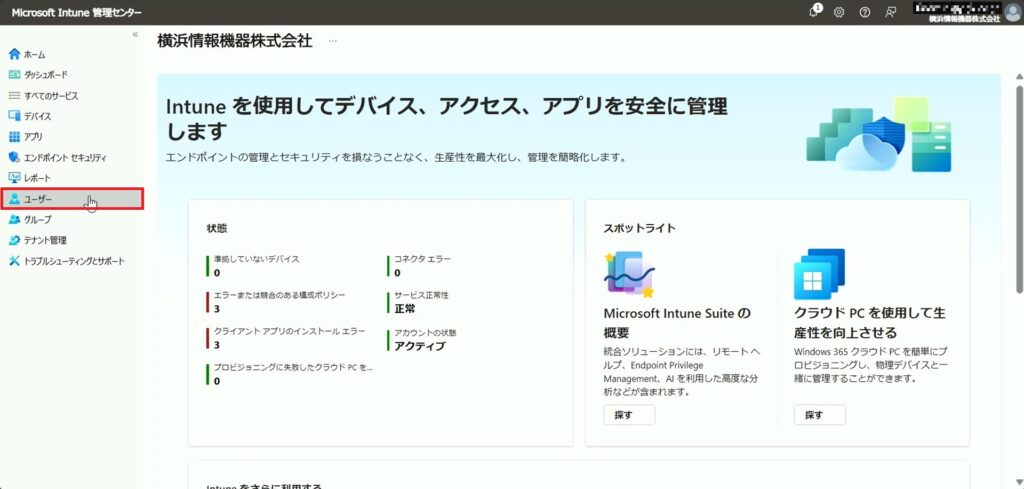The image size is (1024, 489).
Task: Click the 横浜情報機器株式会社 page title
Action: pos(234,41)
